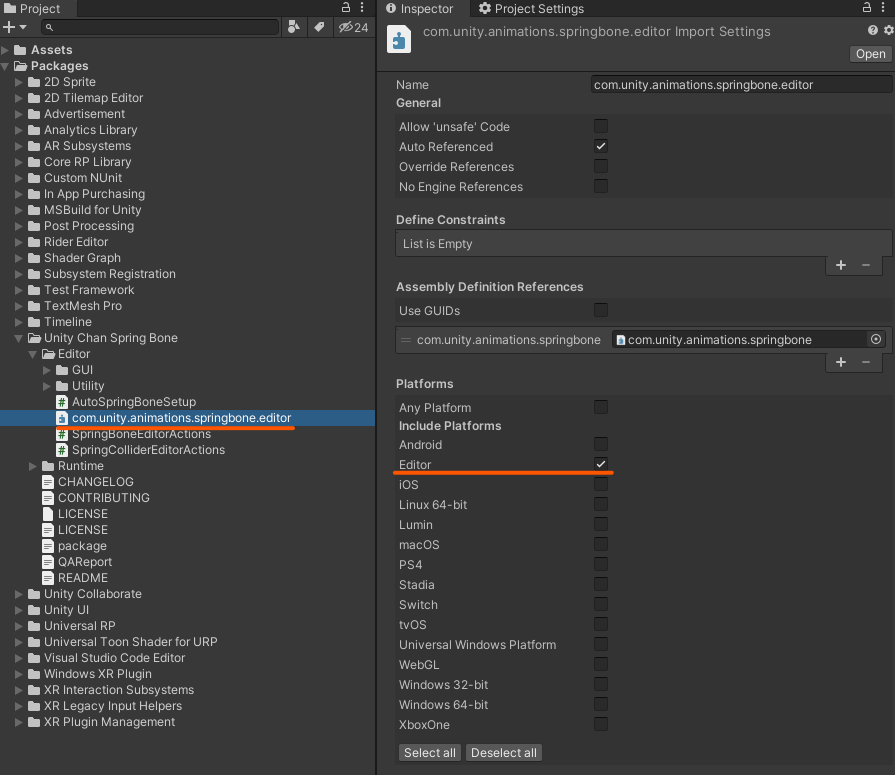Open the import settings preset gear icon
The height and width of the screenshot is (775, 895).
[x=889, y=30]
